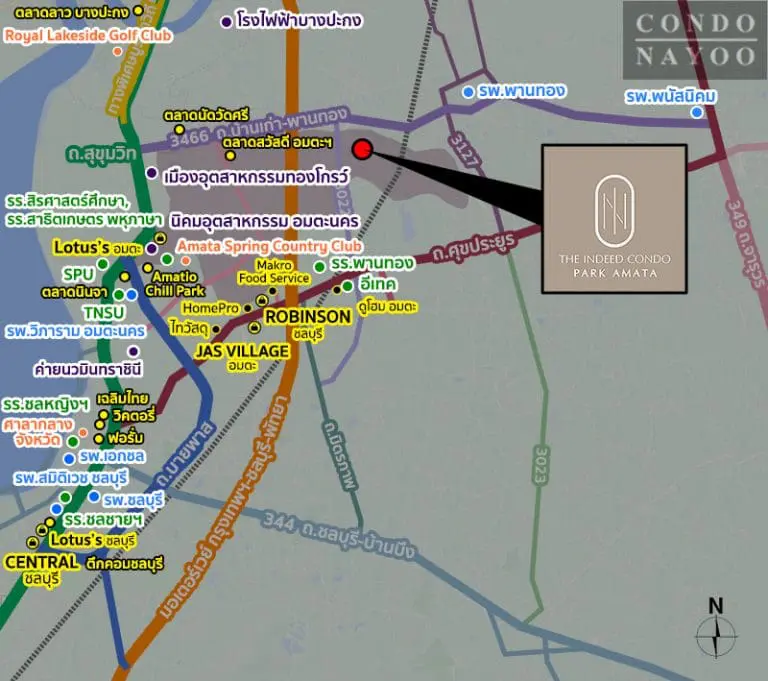This screenshot has height=681, width=768.
Task: Click the TNSU label
Action: pyautogui.click(x=104, y=313)
